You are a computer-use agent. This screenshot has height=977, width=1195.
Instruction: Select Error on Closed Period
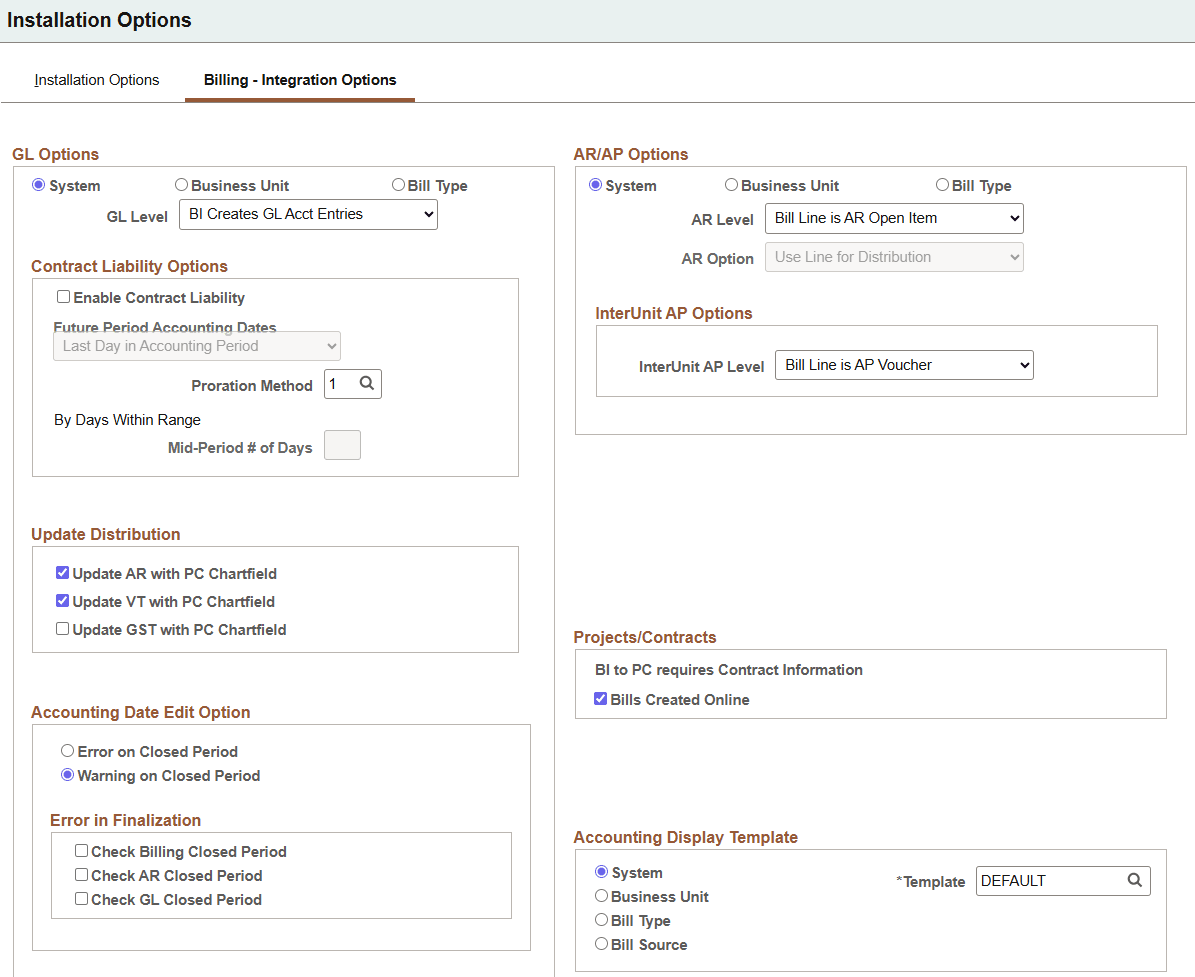[67, 750]
